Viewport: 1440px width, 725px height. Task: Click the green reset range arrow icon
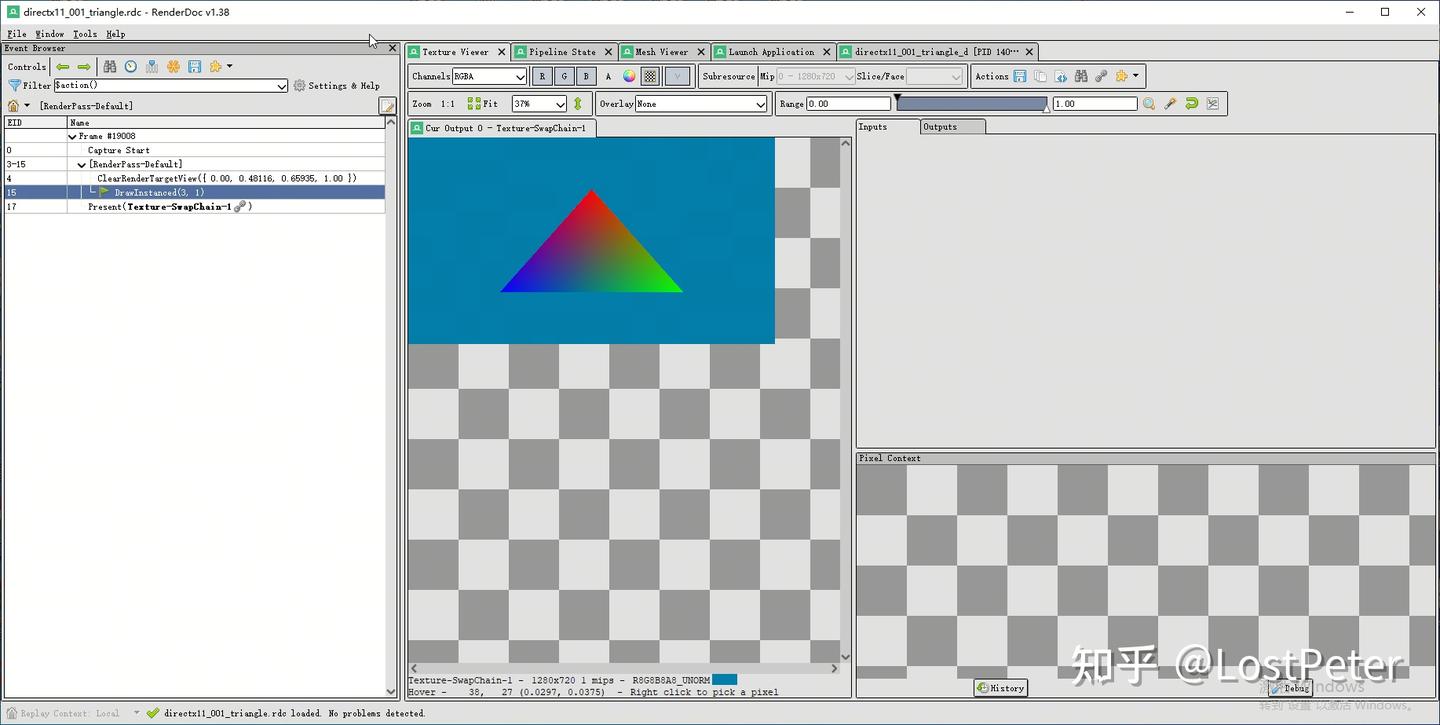(x=1191, y=103)
